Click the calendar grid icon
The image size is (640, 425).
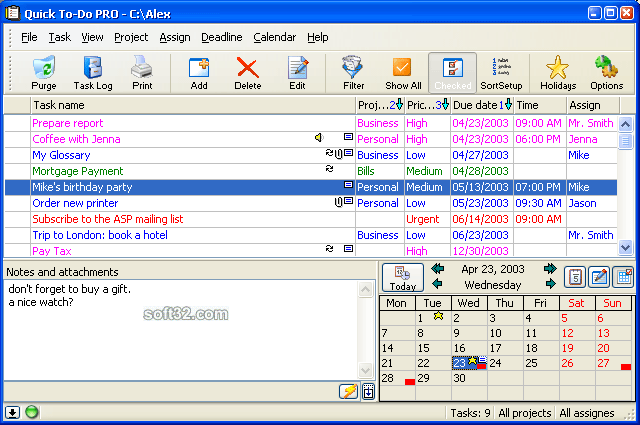coord(624,277)
